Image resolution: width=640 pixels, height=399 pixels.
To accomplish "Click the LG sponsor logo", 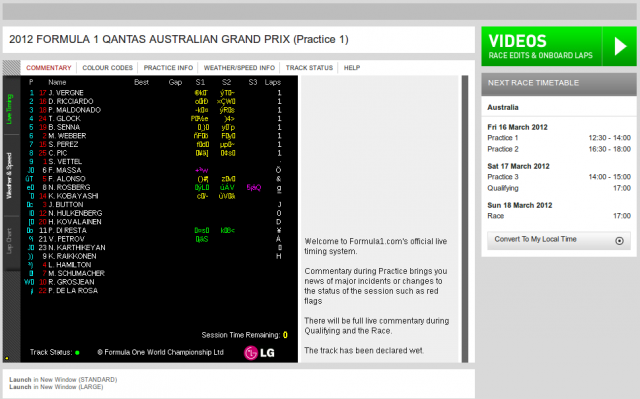I will click(259, 352).
